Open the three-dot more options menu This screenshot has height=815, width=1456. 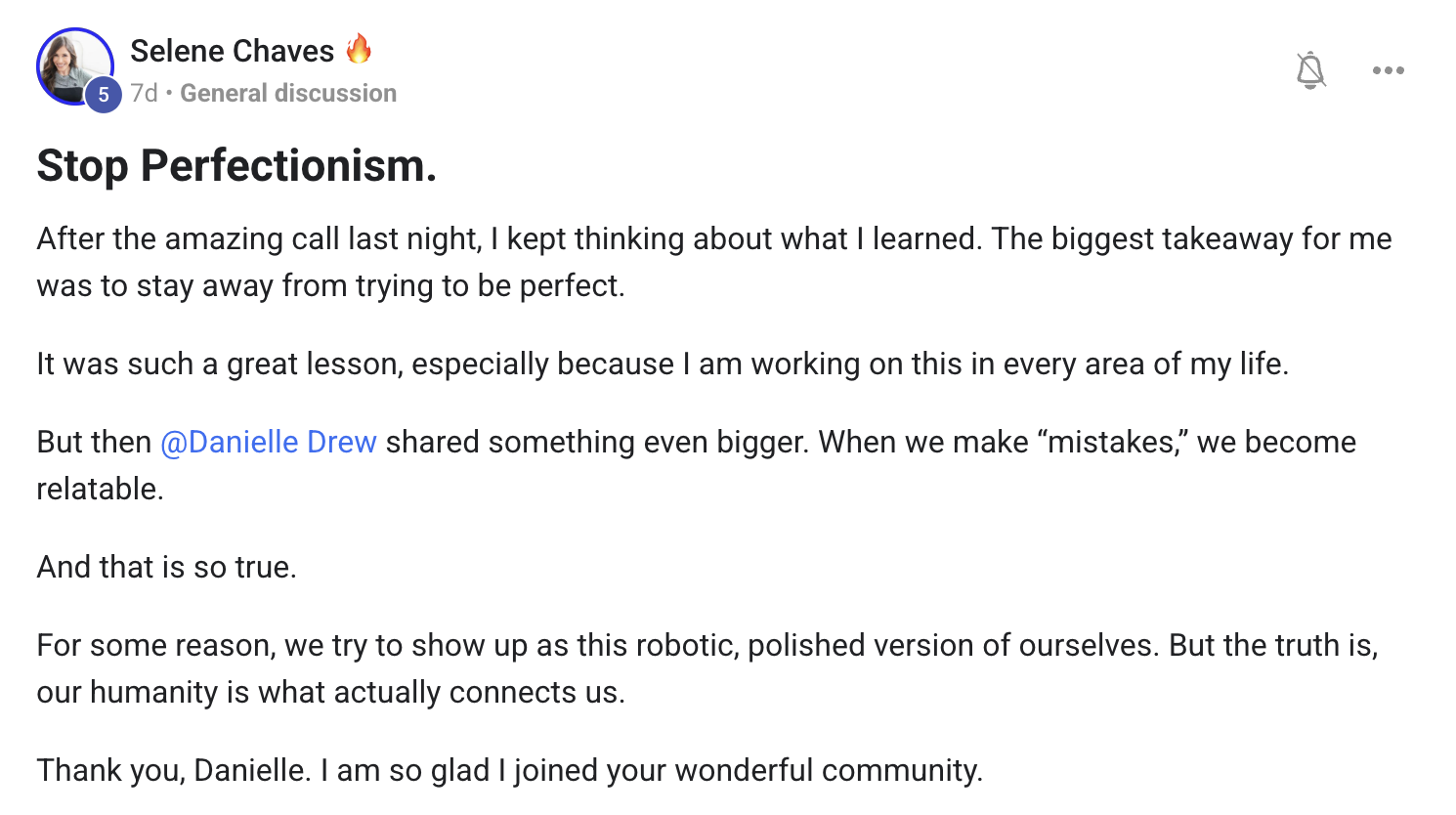coord(1388,70)
